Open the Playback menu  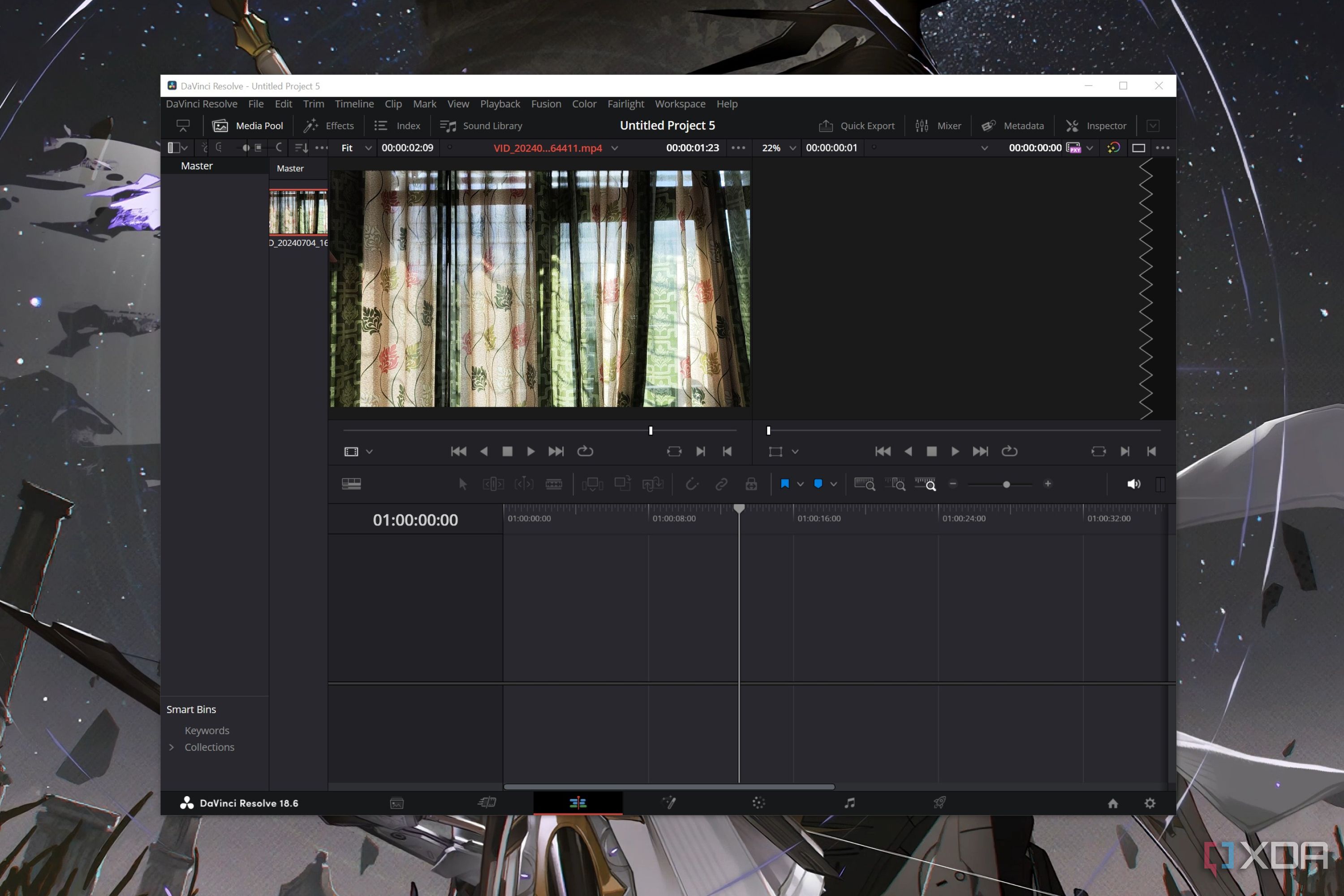[500, 104]
